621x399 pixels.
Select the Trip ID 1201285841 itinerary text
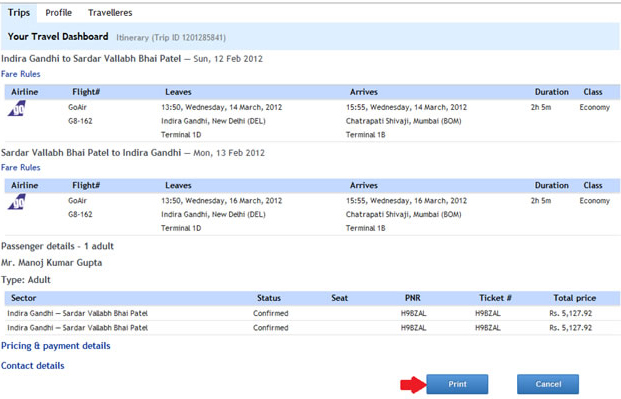(171, 38)
